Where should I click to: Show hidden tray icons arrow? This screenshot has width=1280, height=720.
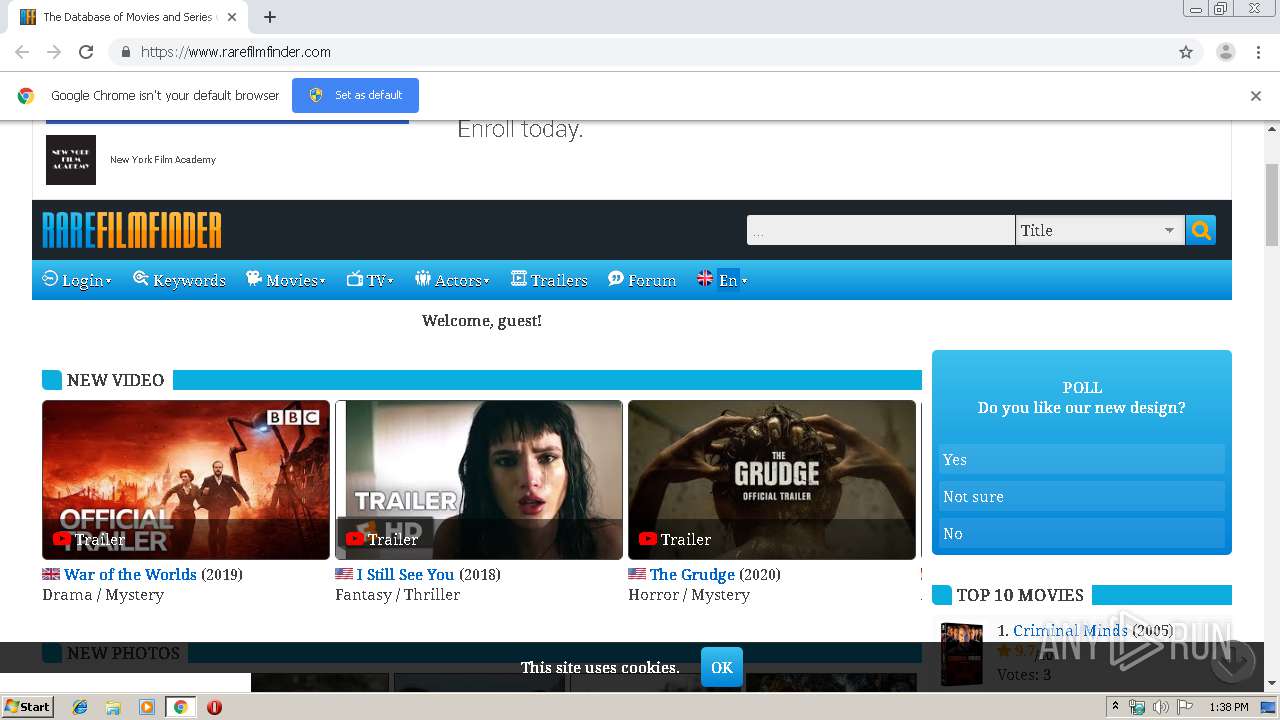click(1117, 707)
